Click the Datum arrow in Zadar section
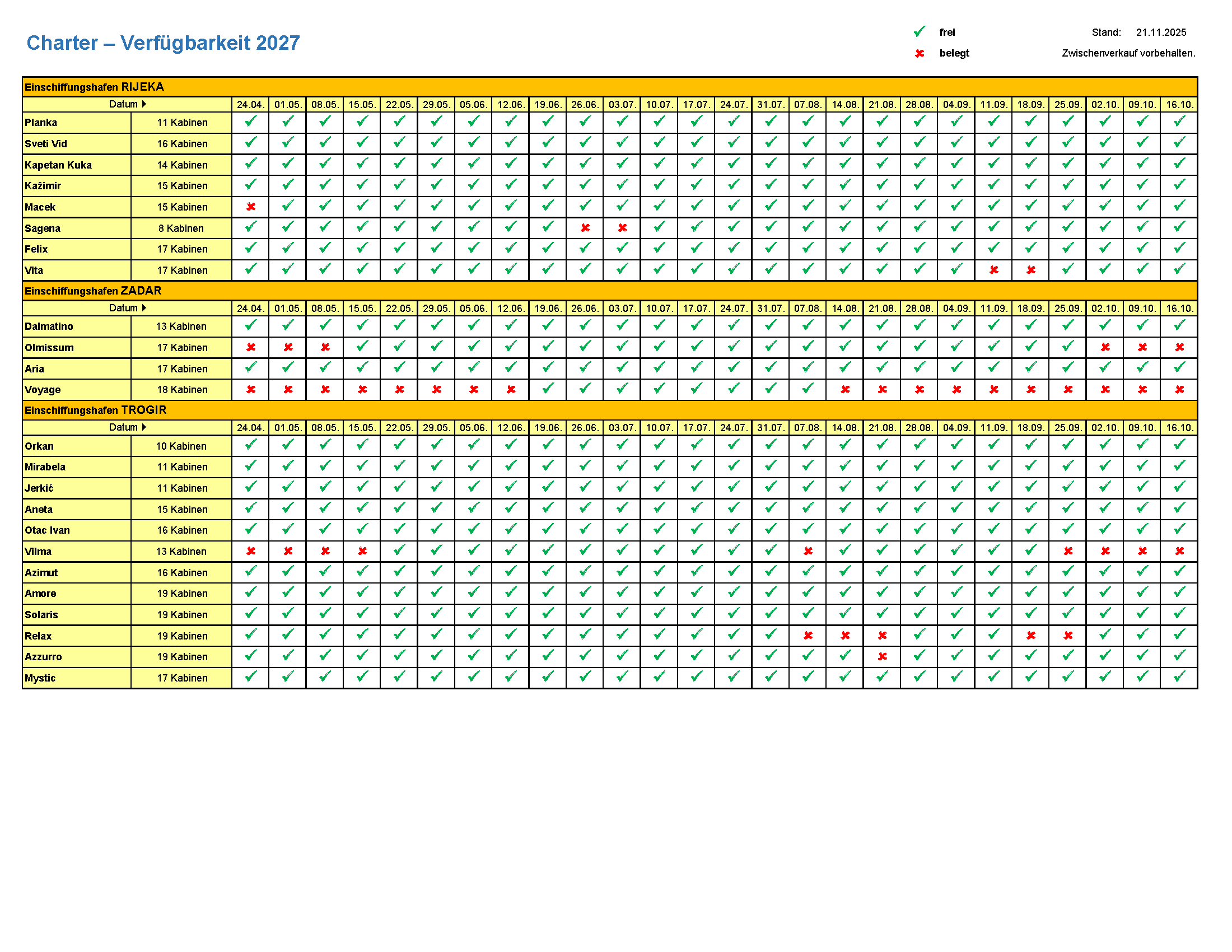 144,308
